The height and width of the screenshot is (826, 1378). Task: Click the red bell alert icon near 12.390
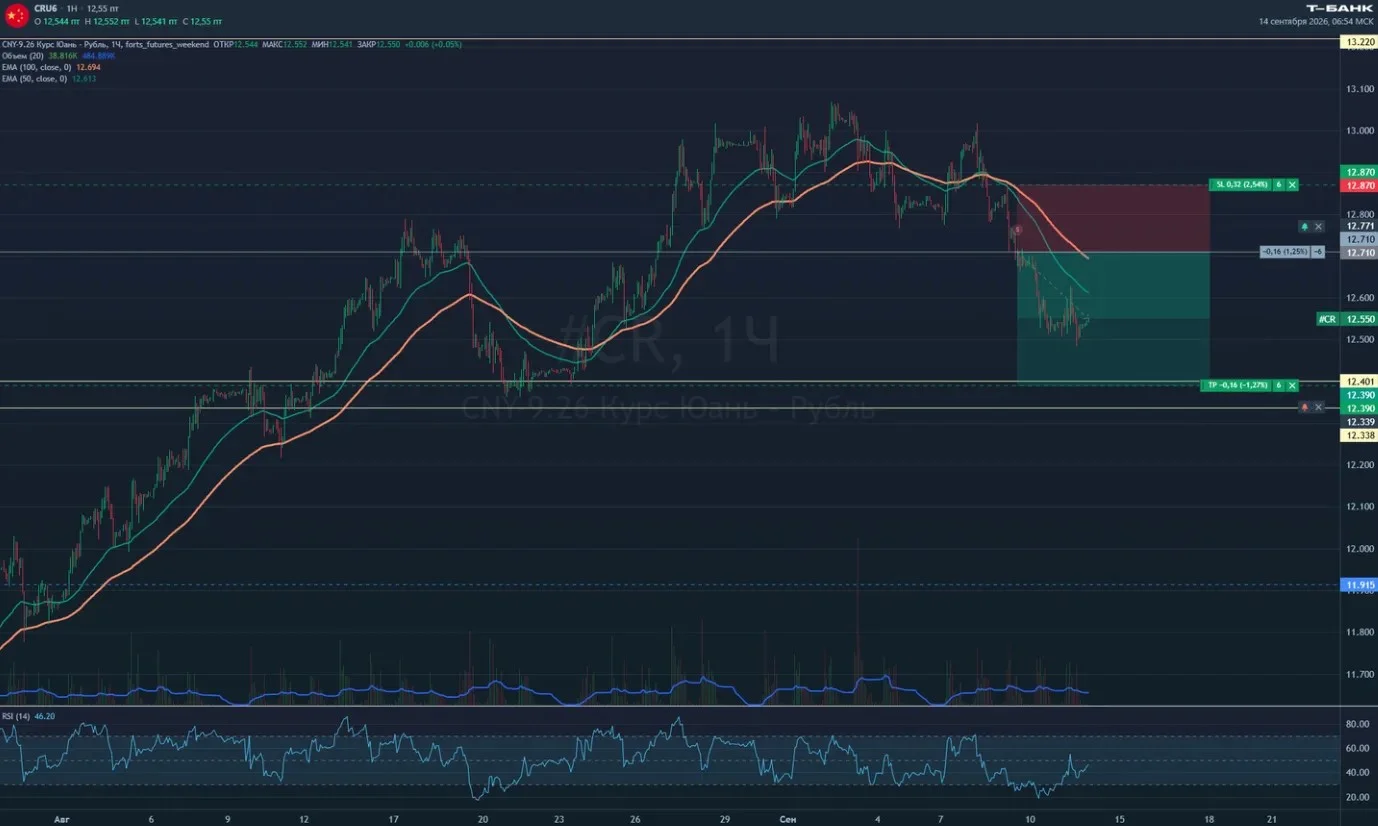click(1305, 407)
